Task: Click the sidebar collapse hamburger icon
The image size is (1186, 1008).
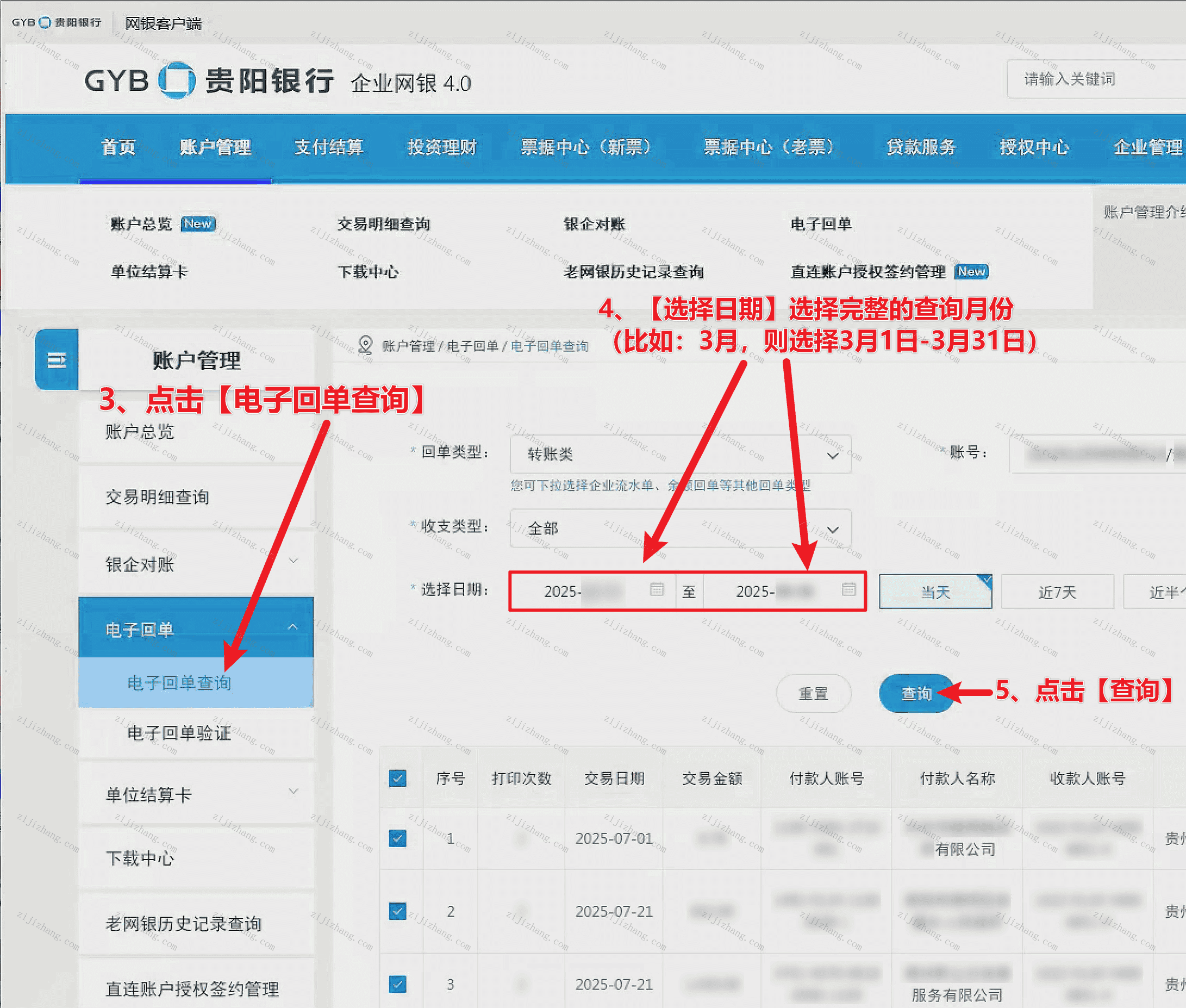Action: (56, 360)
